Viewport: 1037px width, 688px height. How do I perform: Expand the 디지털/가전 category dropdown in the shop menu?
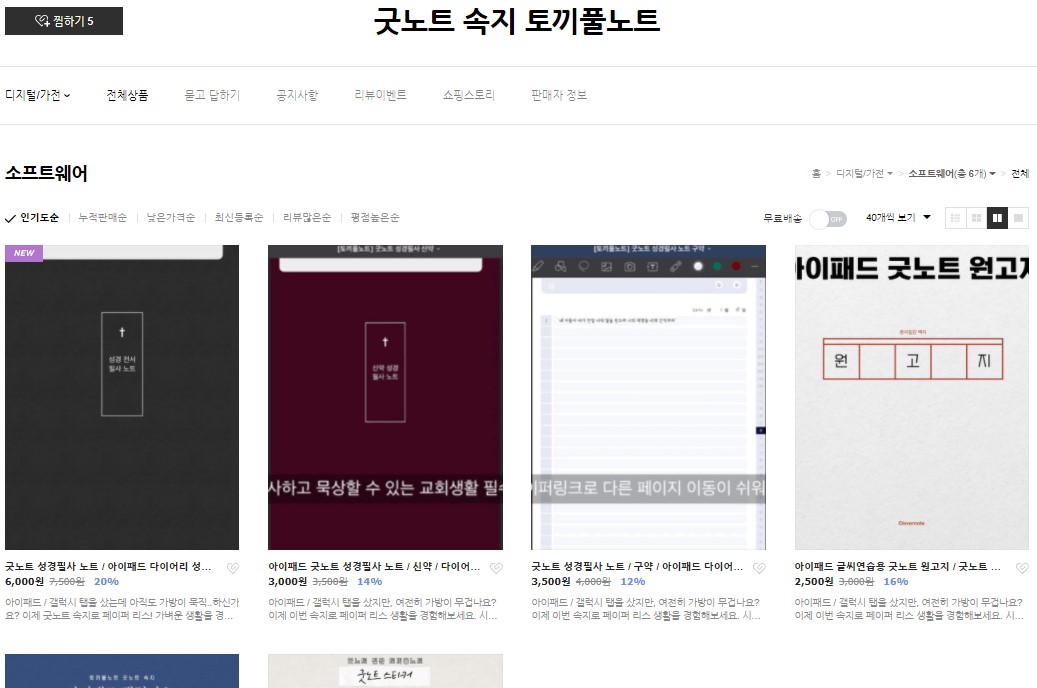[38, 95]
